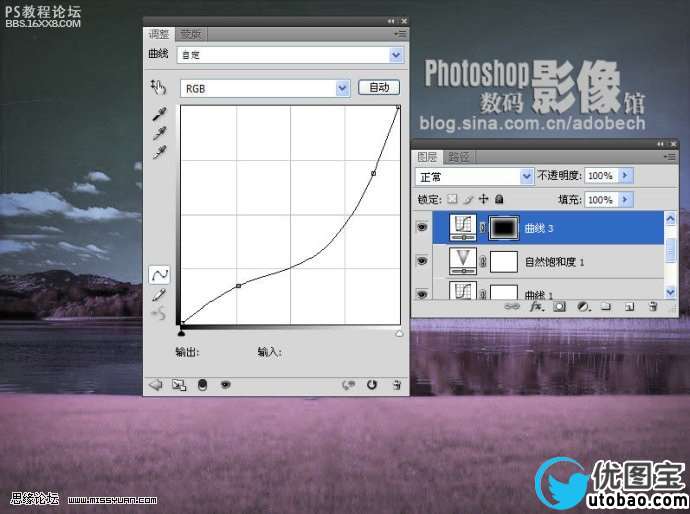Switch to the 图层 tab
The width and height of the screenshot is (690, 514).
427,157
